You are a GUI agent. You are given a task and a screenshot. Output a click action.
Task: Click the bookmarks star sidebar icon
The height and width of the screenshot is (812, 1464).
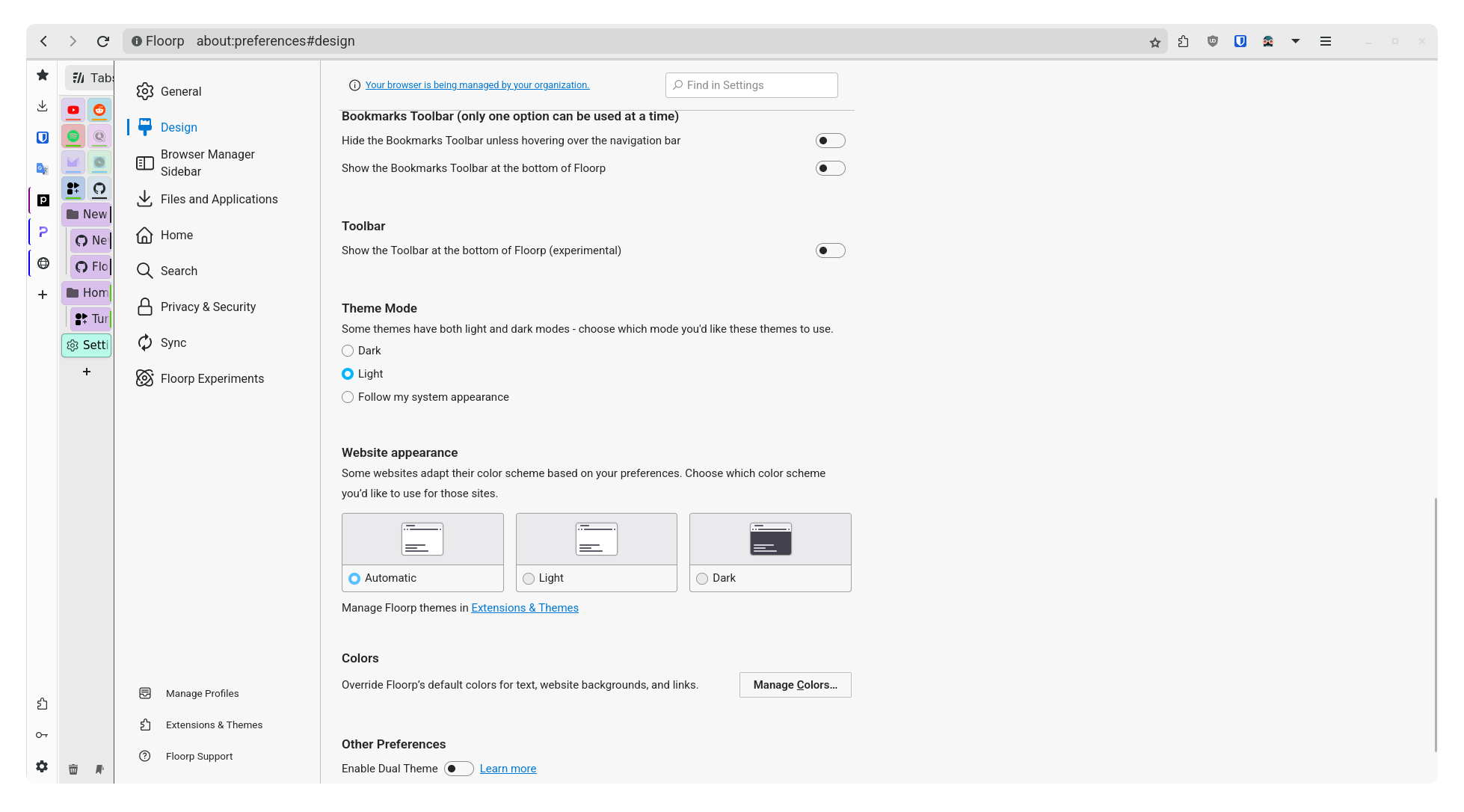point(43,75)
